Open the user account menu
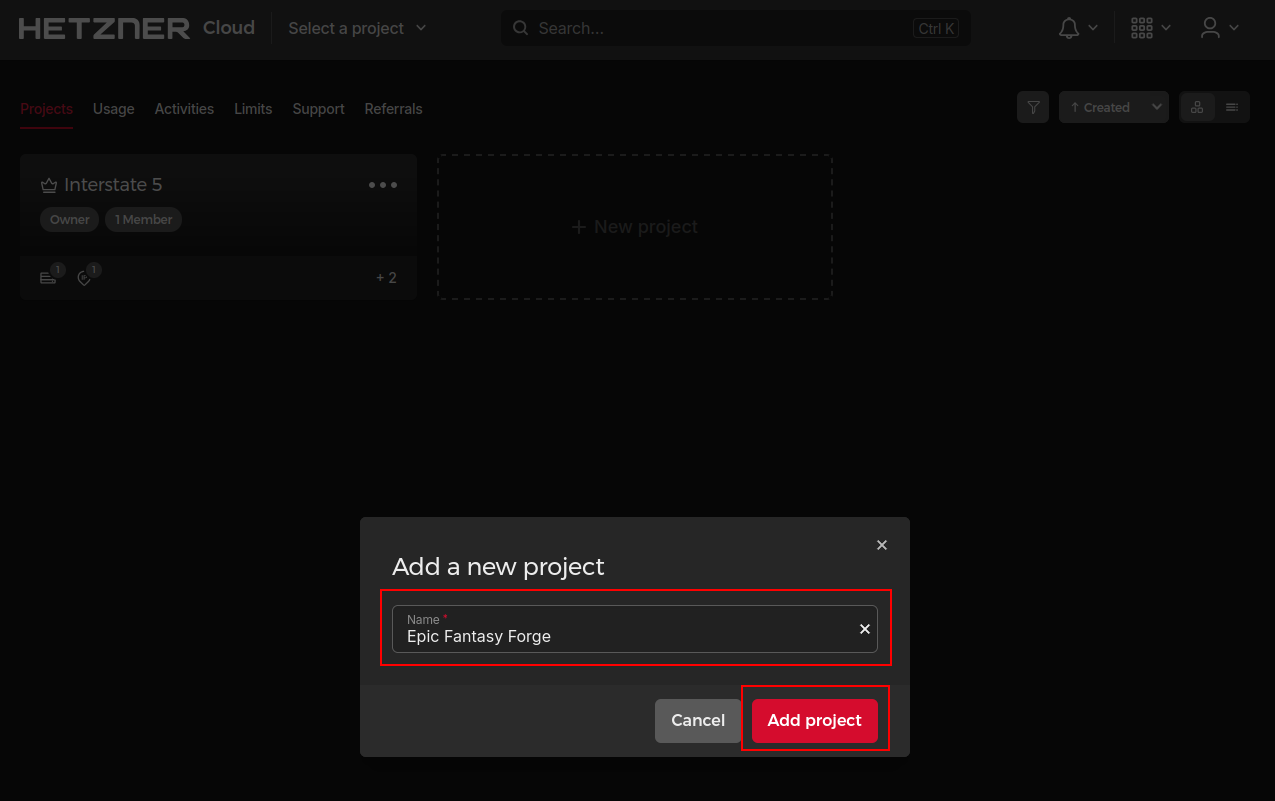 pos(1220,28)
